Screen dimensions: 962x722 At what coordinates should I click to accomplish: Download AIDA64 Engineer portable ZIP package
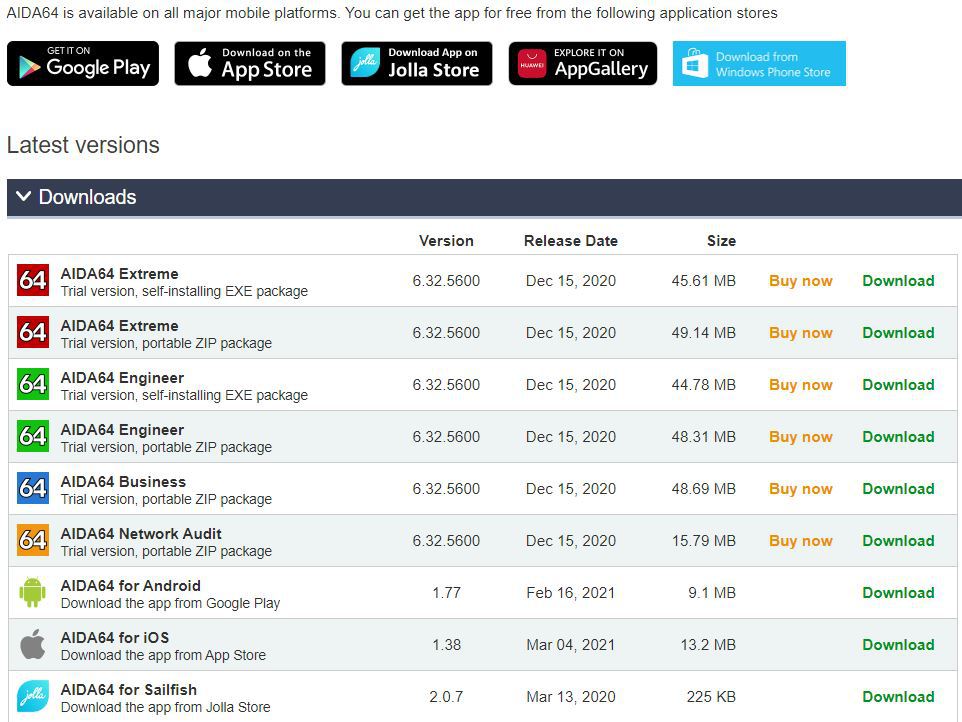pos(898,437)
